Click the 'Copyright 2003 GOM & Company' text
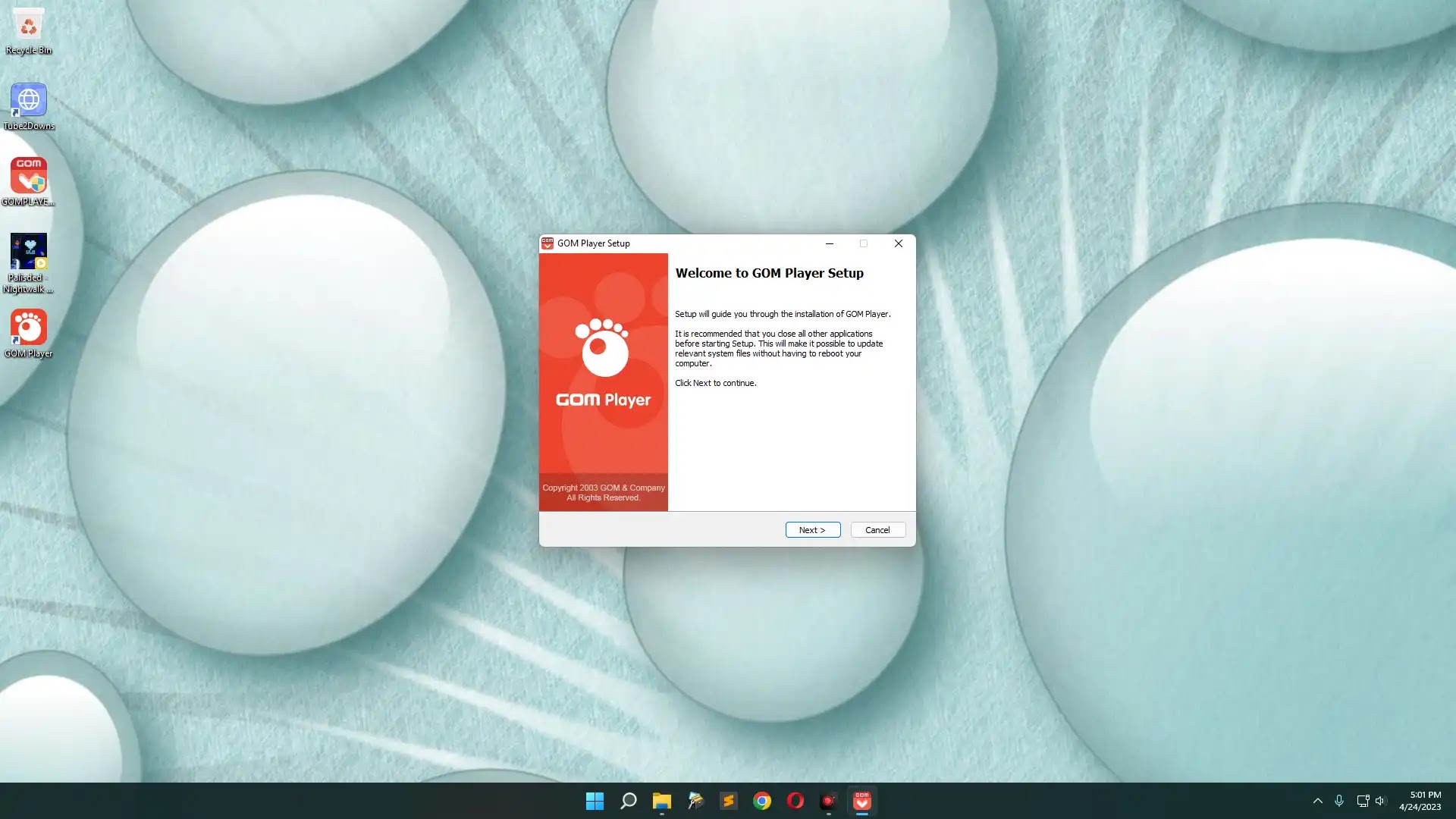 tap(603, 488)
